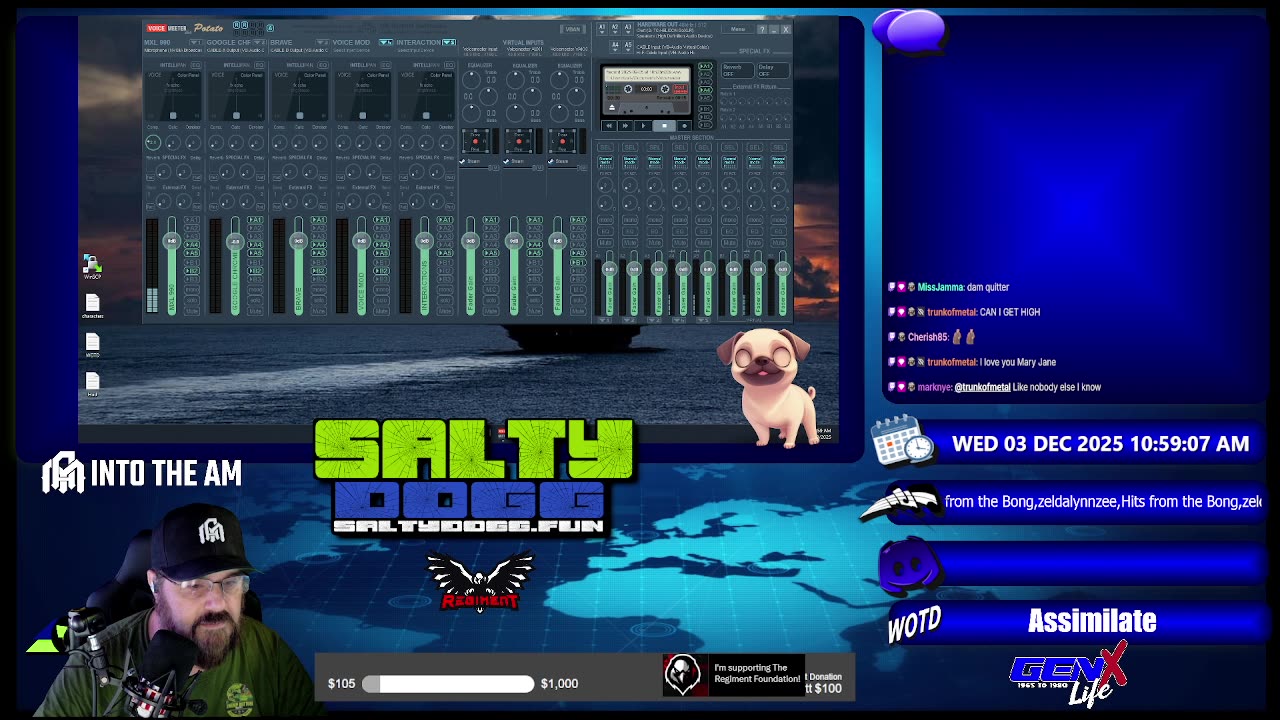Mute the MXL 990 strip

192,311
